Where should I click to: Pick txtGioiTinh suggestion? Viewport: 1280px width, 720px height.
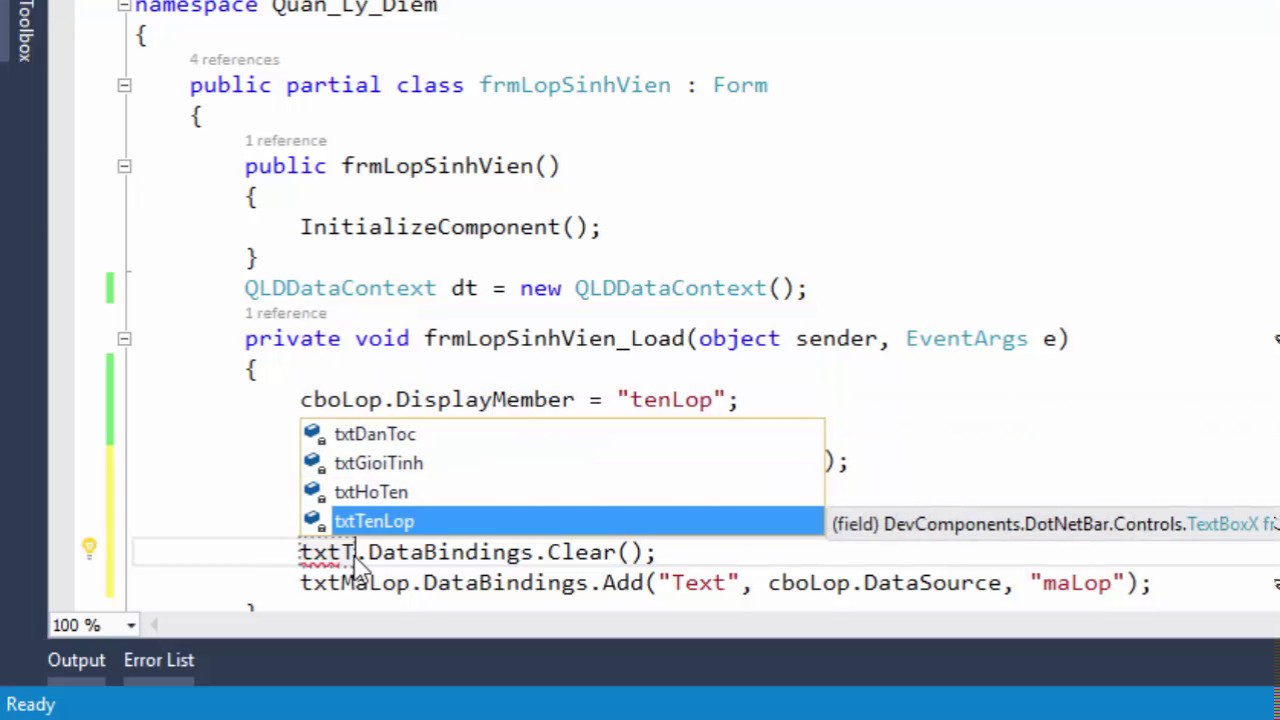pyautogui.click(x=378, y=463)
